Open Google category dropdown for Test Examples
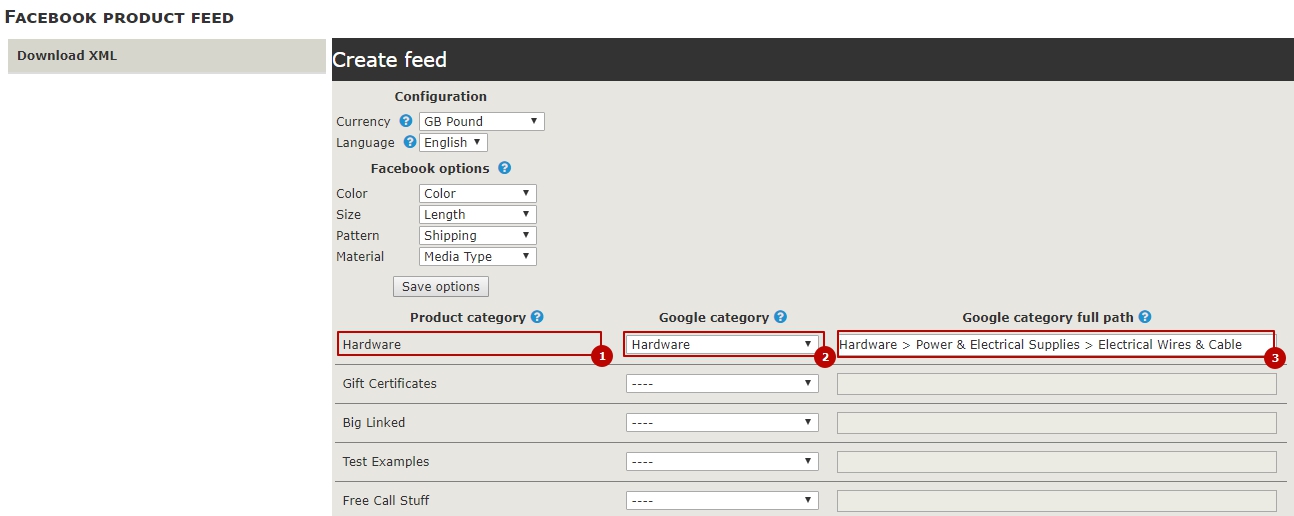The image size is (1294, 516). 722,461
